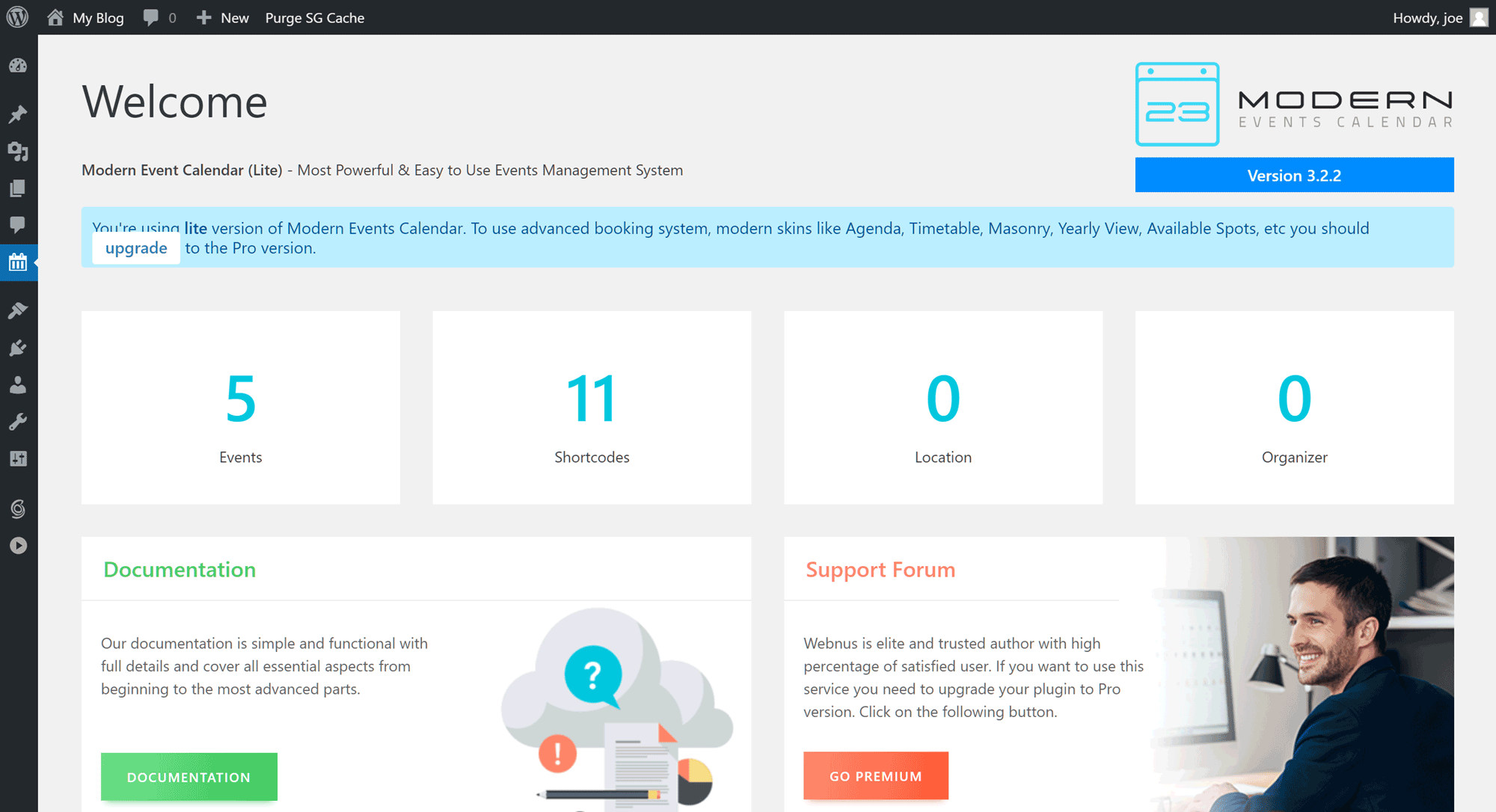This screenshot has width=1496, height=812.
Task: Open the Tools wrench icon
Action: pos(18,422)
